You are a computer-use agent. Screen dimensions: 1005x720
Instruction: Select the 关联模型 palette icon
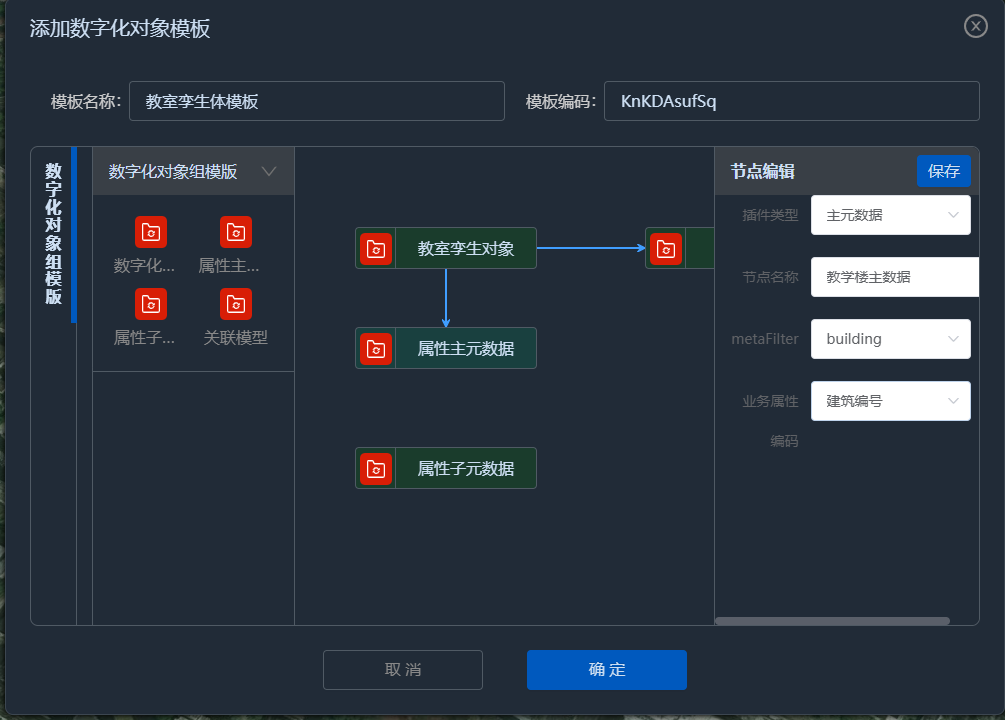click(236, 304)
